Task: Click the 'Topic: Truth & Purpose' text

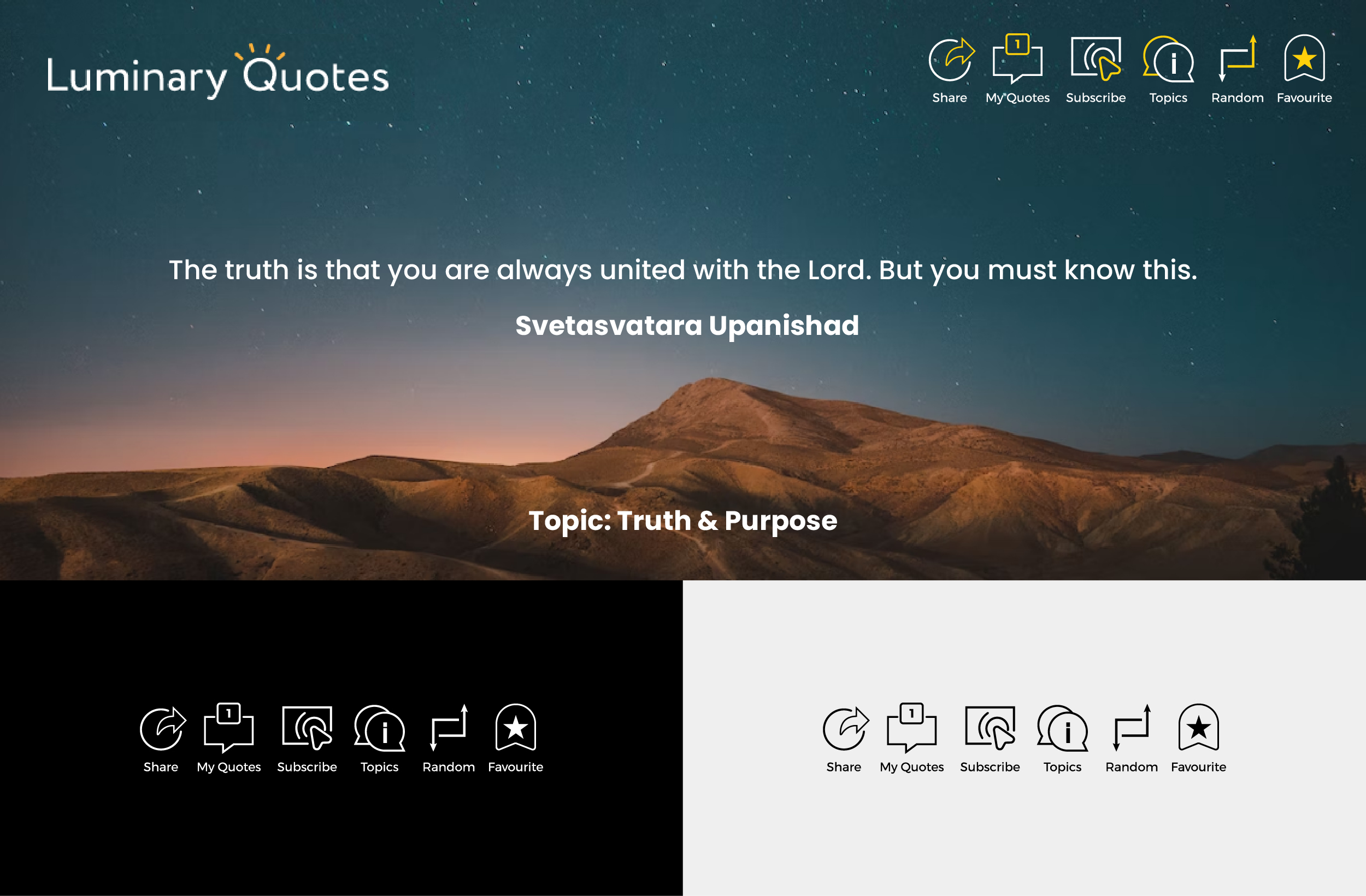Action: click(x=682, y=521)
